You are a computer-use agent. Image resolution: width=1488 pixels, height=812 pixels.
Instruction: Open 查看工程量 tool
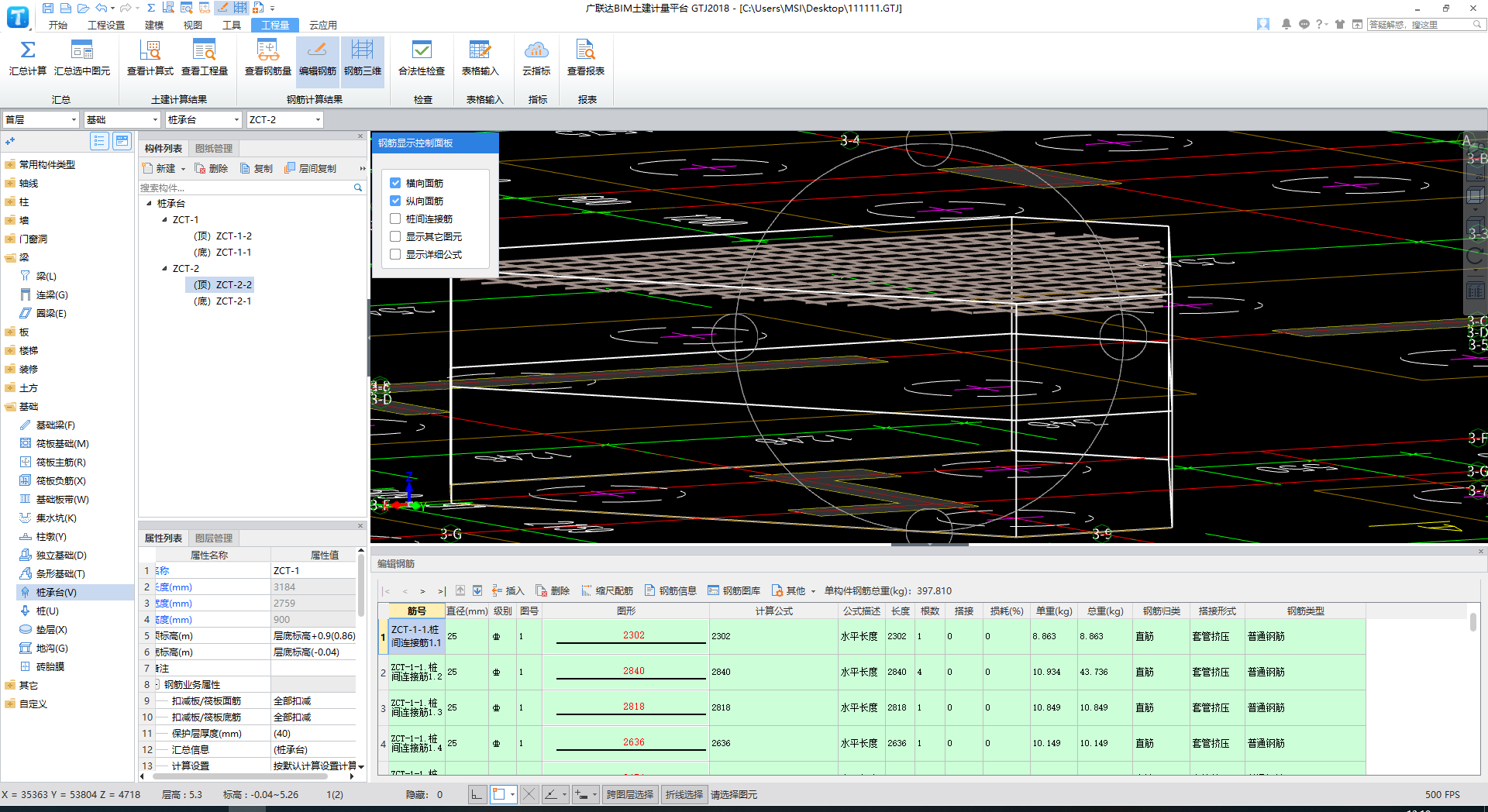[x=205, y=58]
